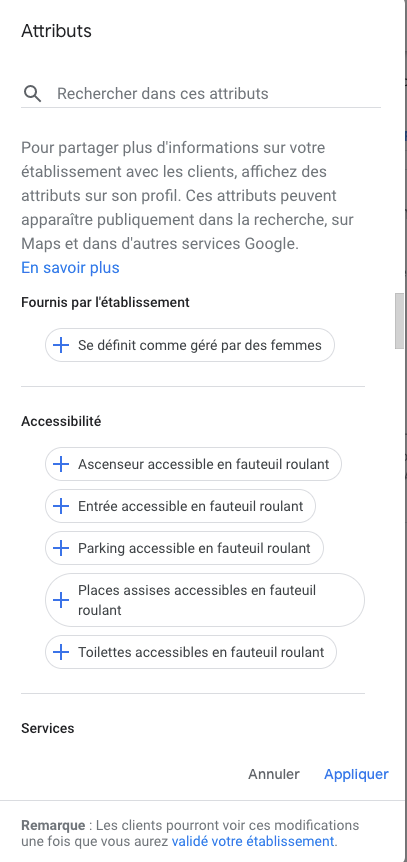Enable 'Se définit comme géré par des femmes' attribute
This screenshot has width=407, height=862.
click(190, 345)
